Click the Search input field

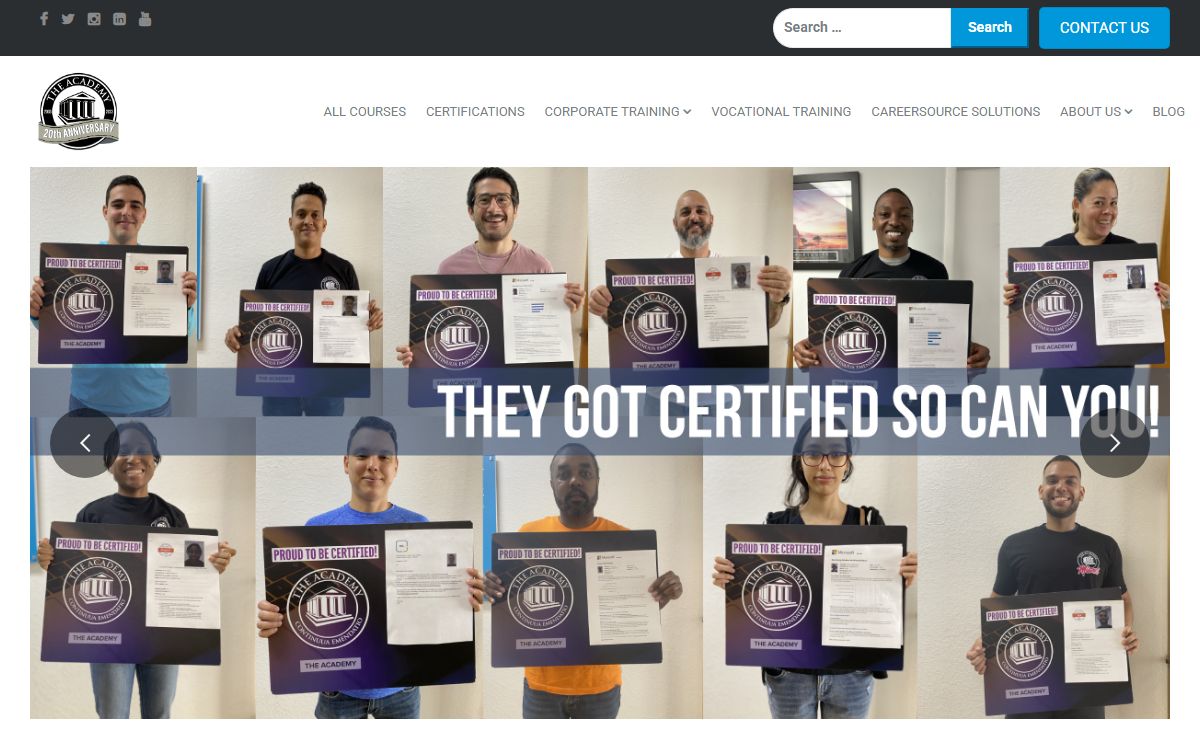pyautogui.click(x=862, y=28)
